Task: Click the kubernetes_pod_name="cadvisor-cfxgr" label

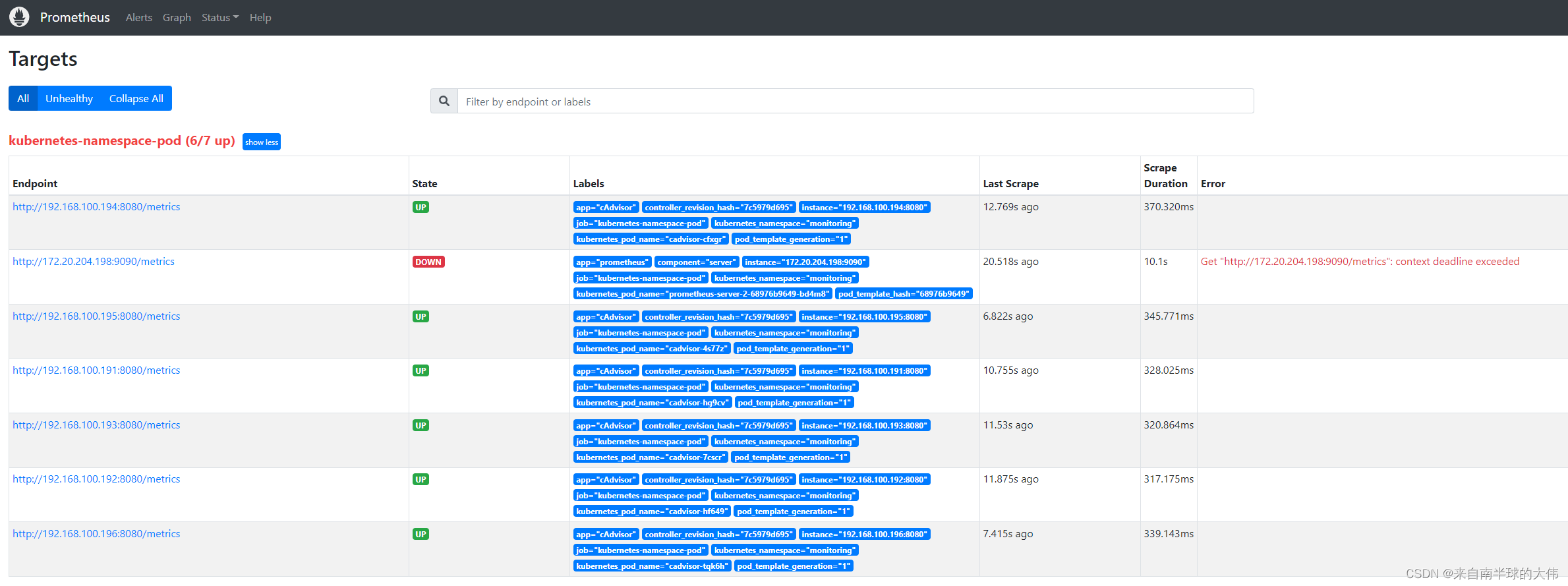Action: [x=651, y=239]
